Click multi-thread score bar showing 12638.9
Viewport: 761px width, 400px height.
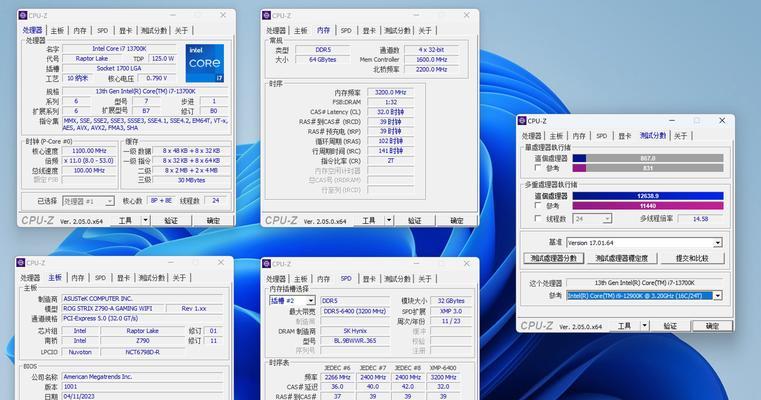[x=648, y=196]
